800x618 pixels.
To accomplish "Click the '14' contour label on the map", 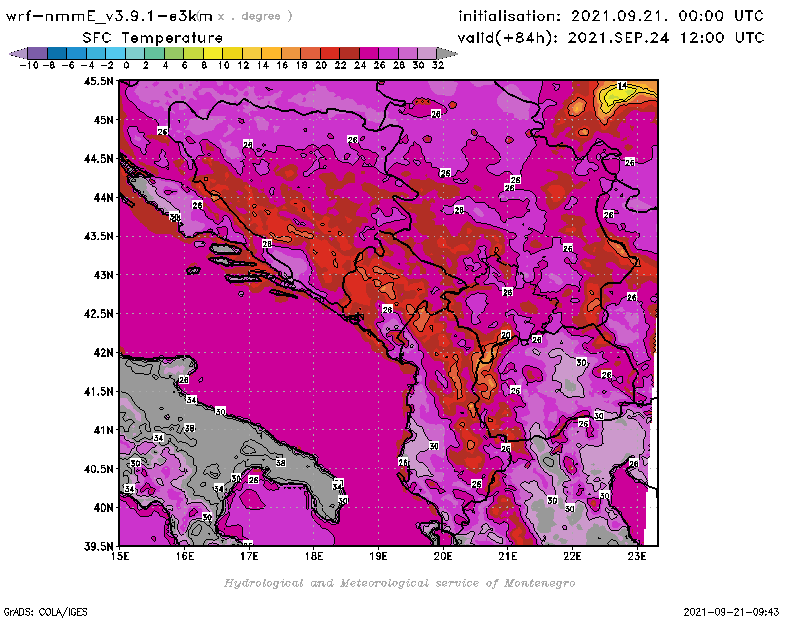I will (x=622, y=86).
